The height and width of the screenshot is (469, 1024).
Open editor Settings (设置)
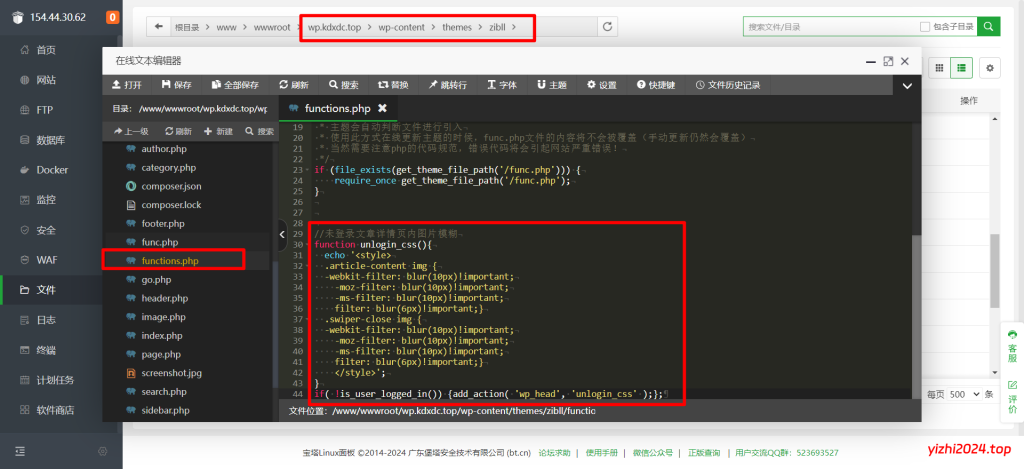pyautogui.click(x=602, y=85)
